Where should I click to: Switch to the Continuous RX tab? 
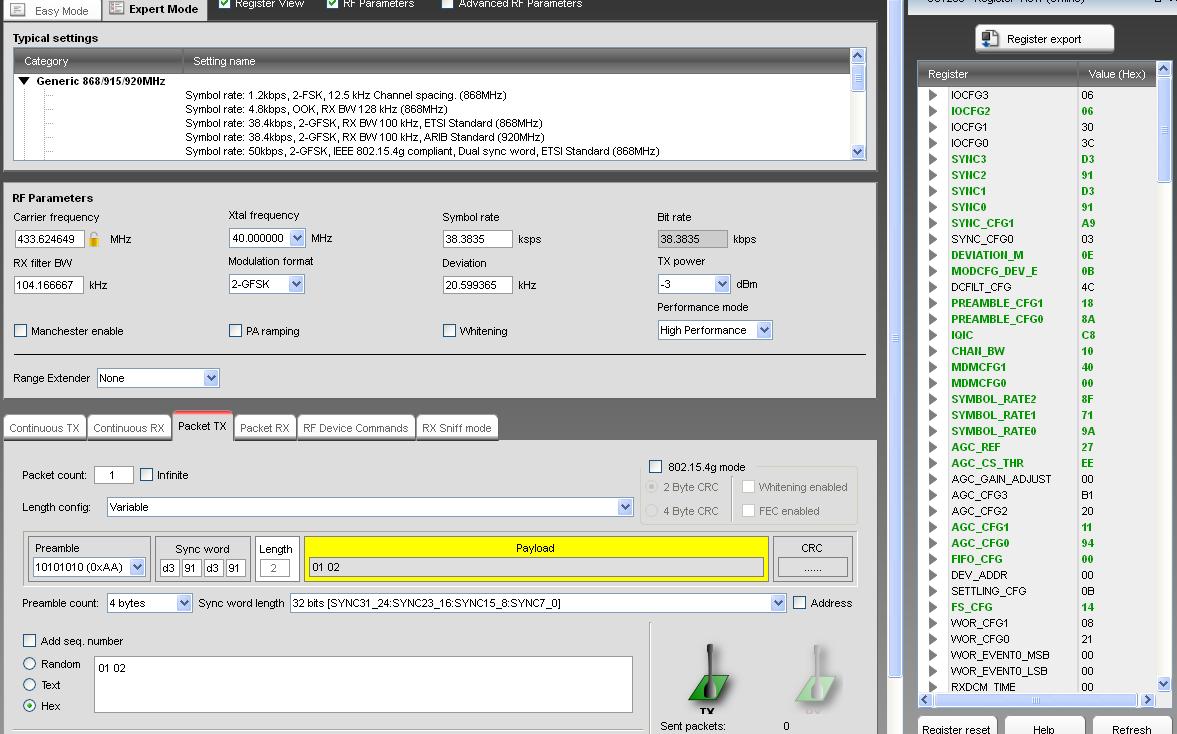point(129,428)
